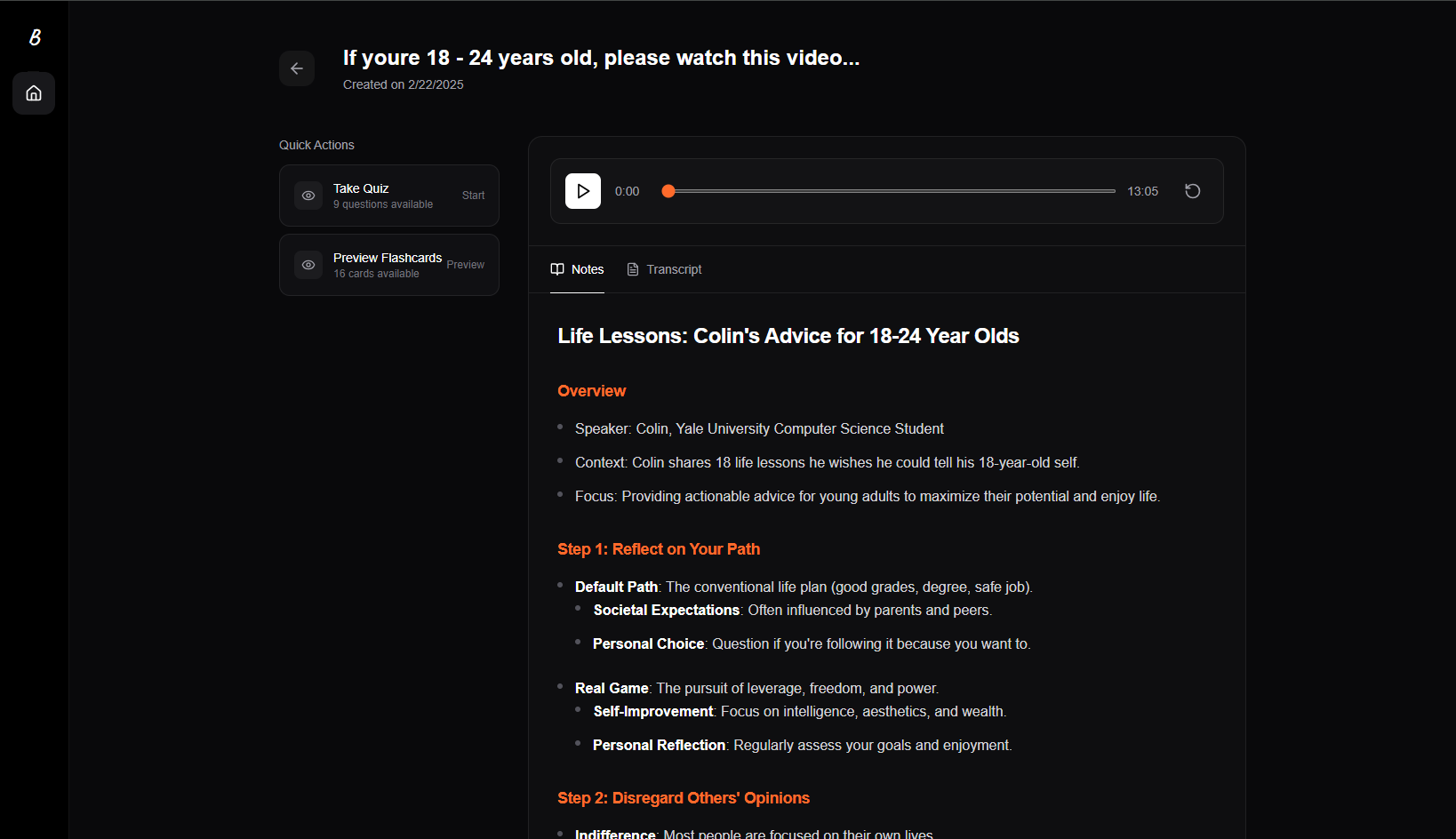Switch to the Transcript tab
This screenshot has width=1456, height=839.
pyautogui.click(x=664, y=269)
